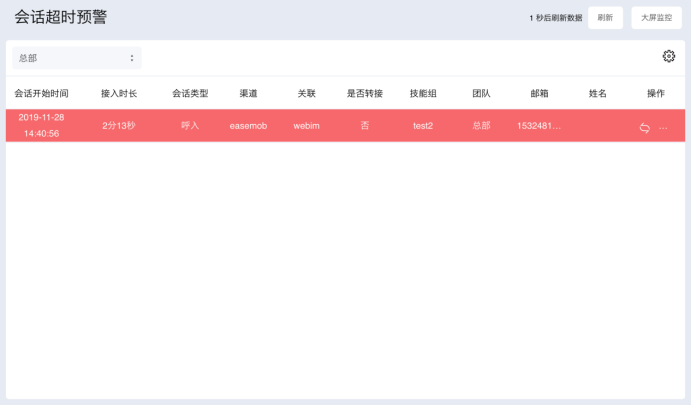Select the 2019-11-28 14:40:56 session start cell
Image resolution: width=691 pixels, height=405 pixels.
(x=42, y=125)
